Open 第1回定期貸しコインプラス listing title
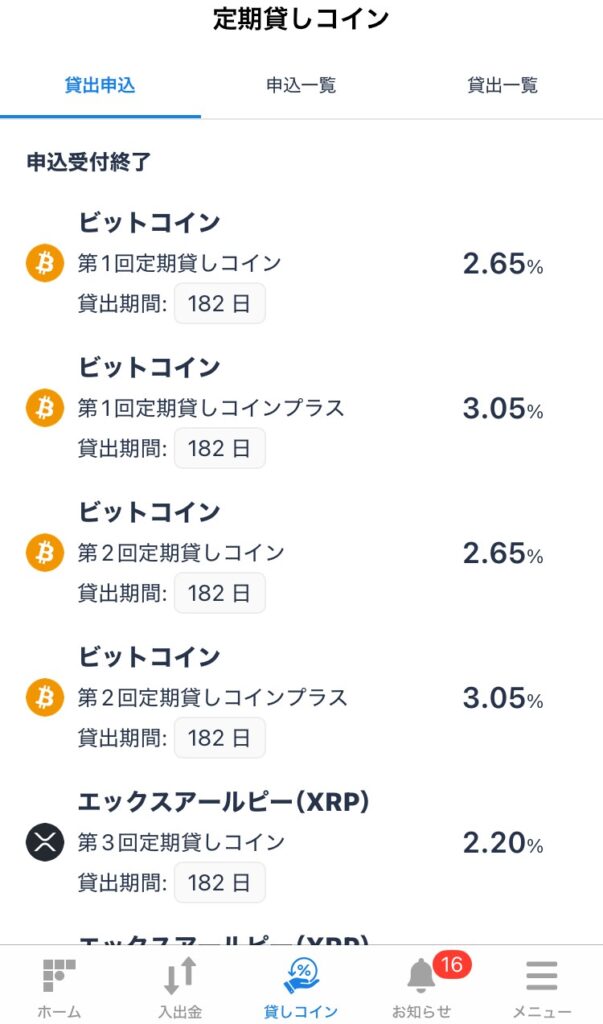 (211, 408)
